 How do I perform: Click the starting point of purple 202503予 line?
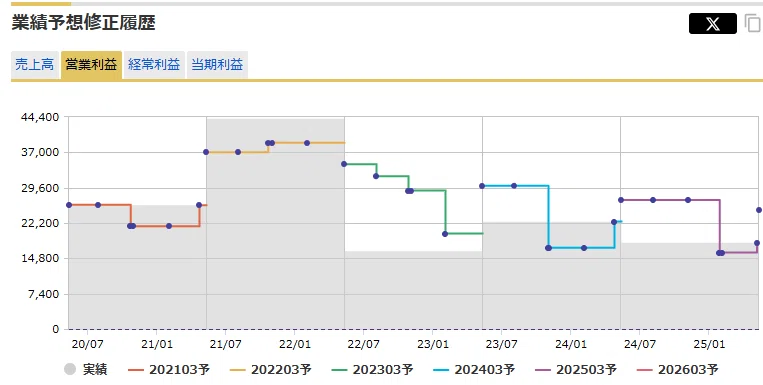tap(621, 200)
